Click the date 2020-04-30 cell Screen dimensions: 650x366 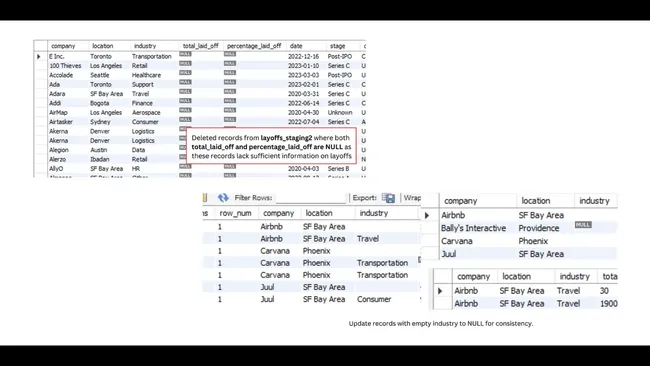click(x=303, y=112)
